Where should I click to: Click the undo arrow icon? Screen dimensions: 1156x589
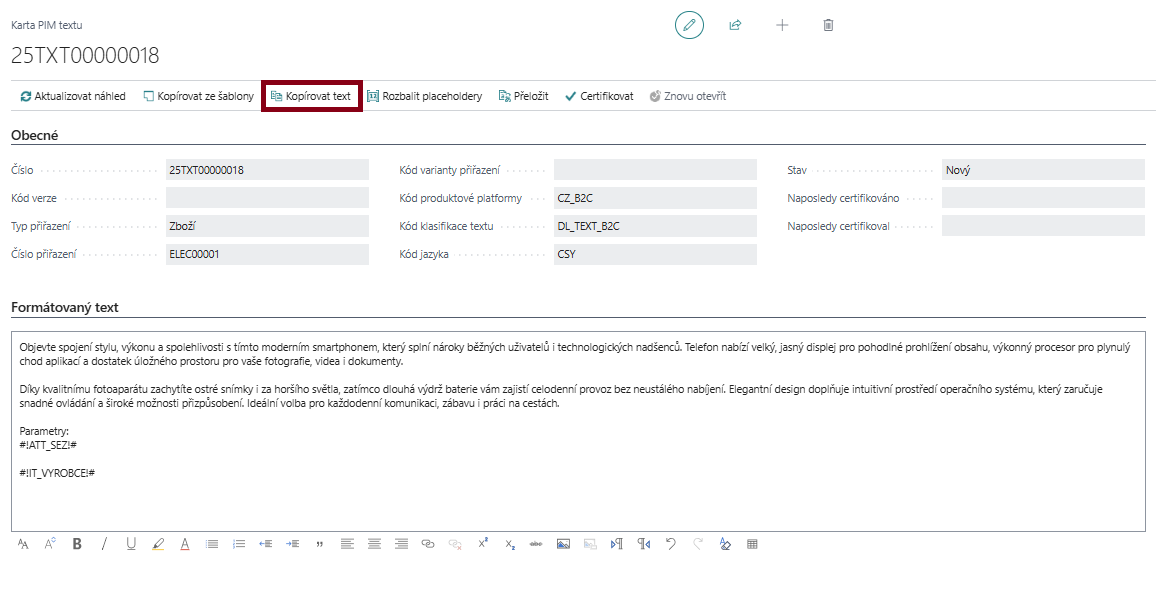coord(671,544)
